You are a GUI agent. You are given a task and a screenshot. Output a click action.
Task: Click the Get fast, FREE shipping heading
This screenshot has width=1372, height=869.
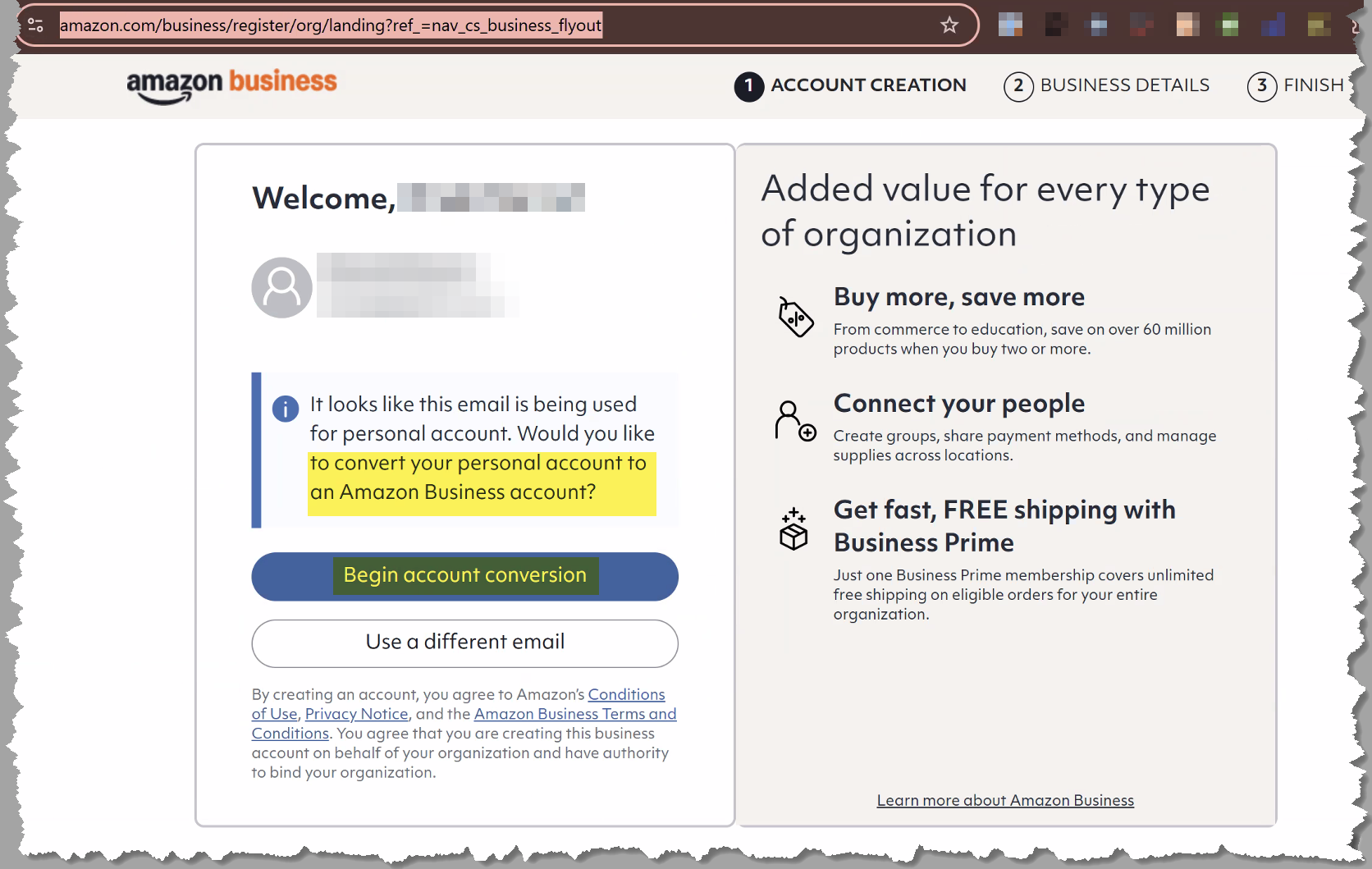[x=1004, y=526]
